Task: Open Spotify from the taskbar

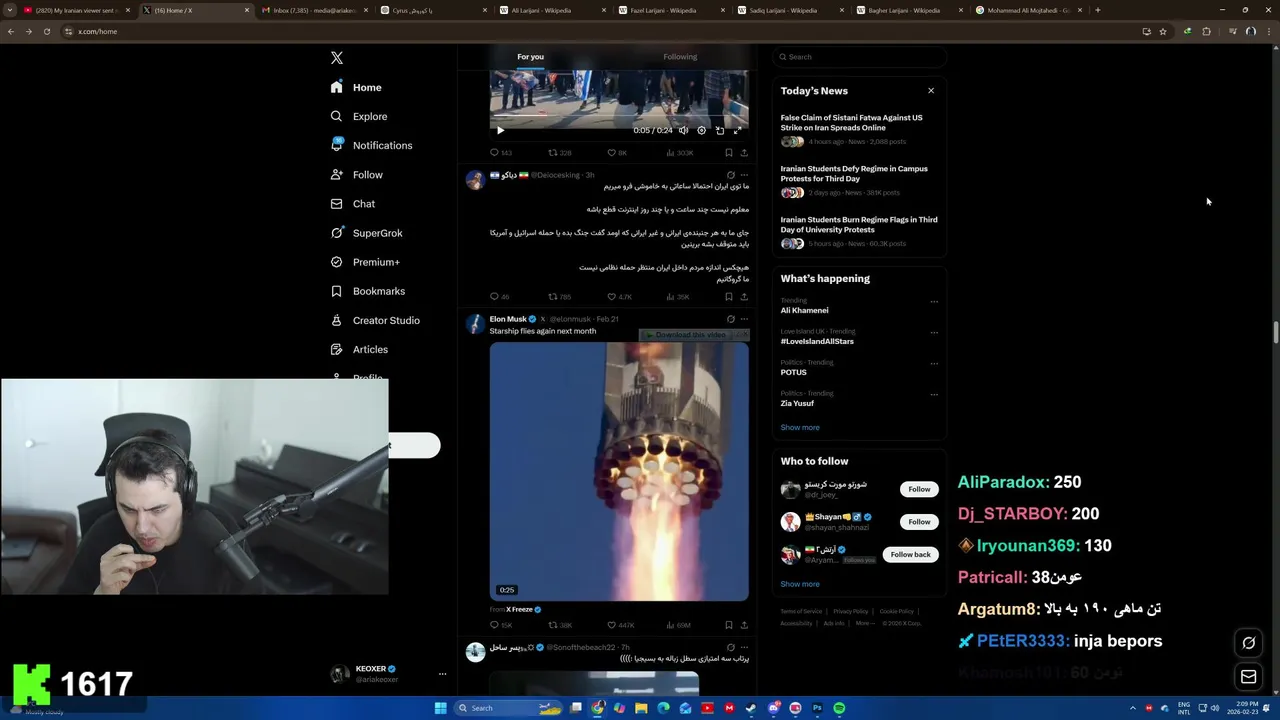Action: click(839, 708)
